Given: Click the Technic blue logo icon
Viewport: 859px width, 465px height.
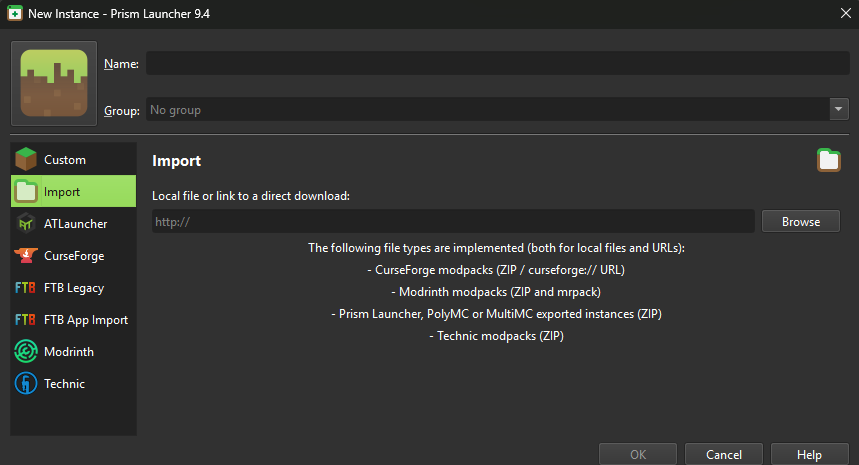Looking at the screenshot, I should [x=26, y=383].
